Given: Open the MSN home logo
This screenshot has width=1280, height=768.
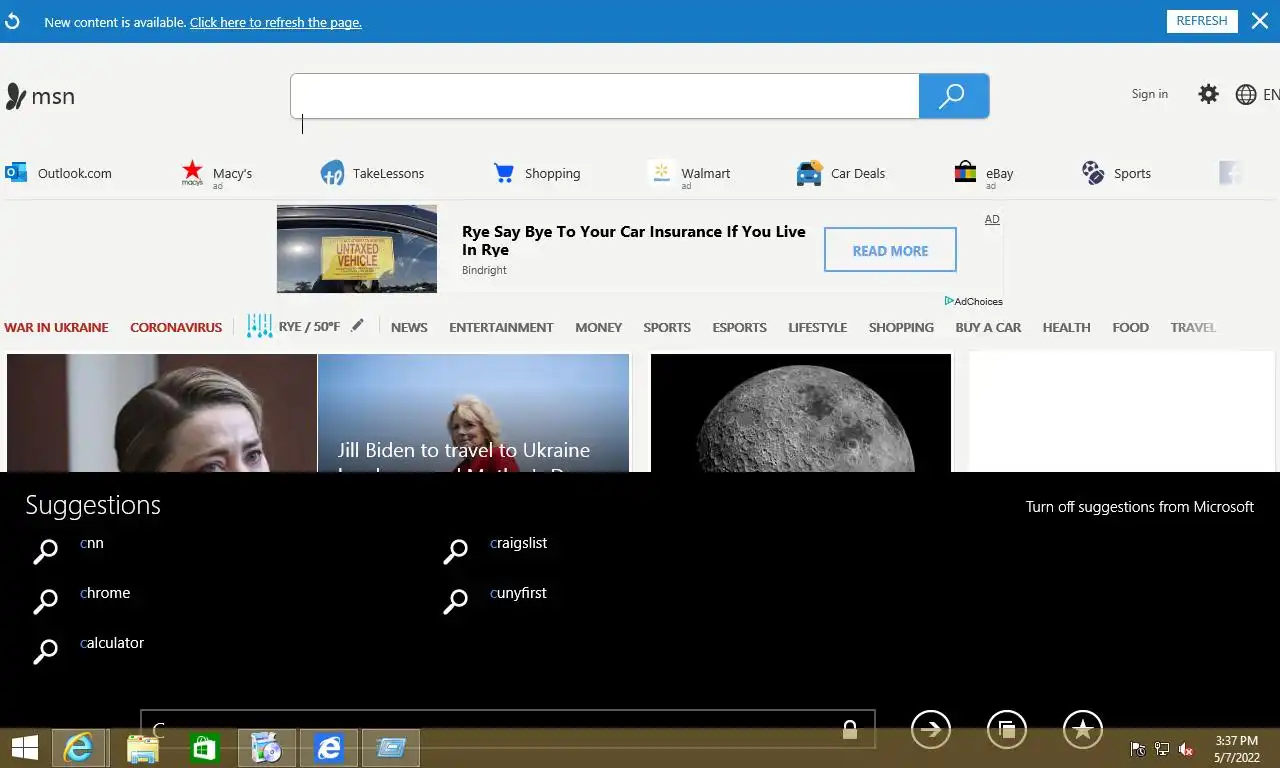Looking at the screenshot, I should [40, 96].
